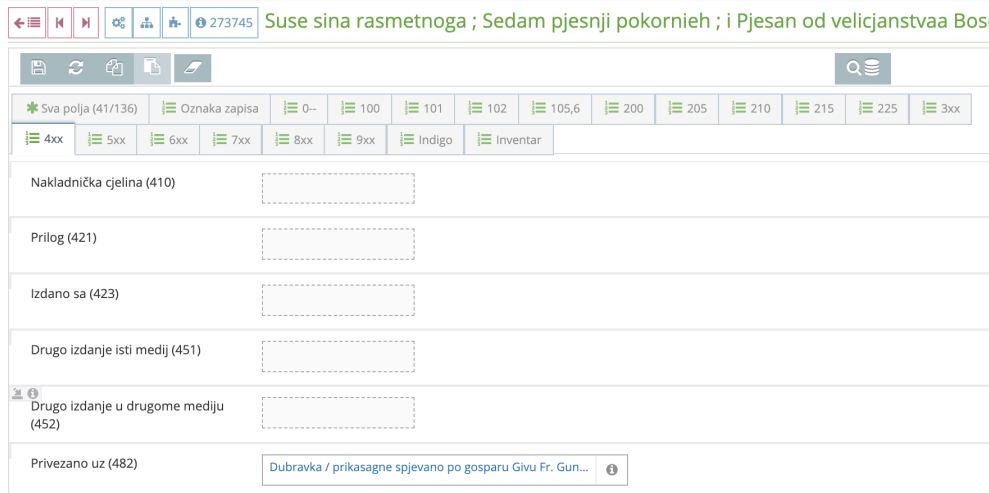Save the record with the floppy disk icon
The height and width of the screenshot is (493, 989).
pyautogui.click(x=38, y=68)
